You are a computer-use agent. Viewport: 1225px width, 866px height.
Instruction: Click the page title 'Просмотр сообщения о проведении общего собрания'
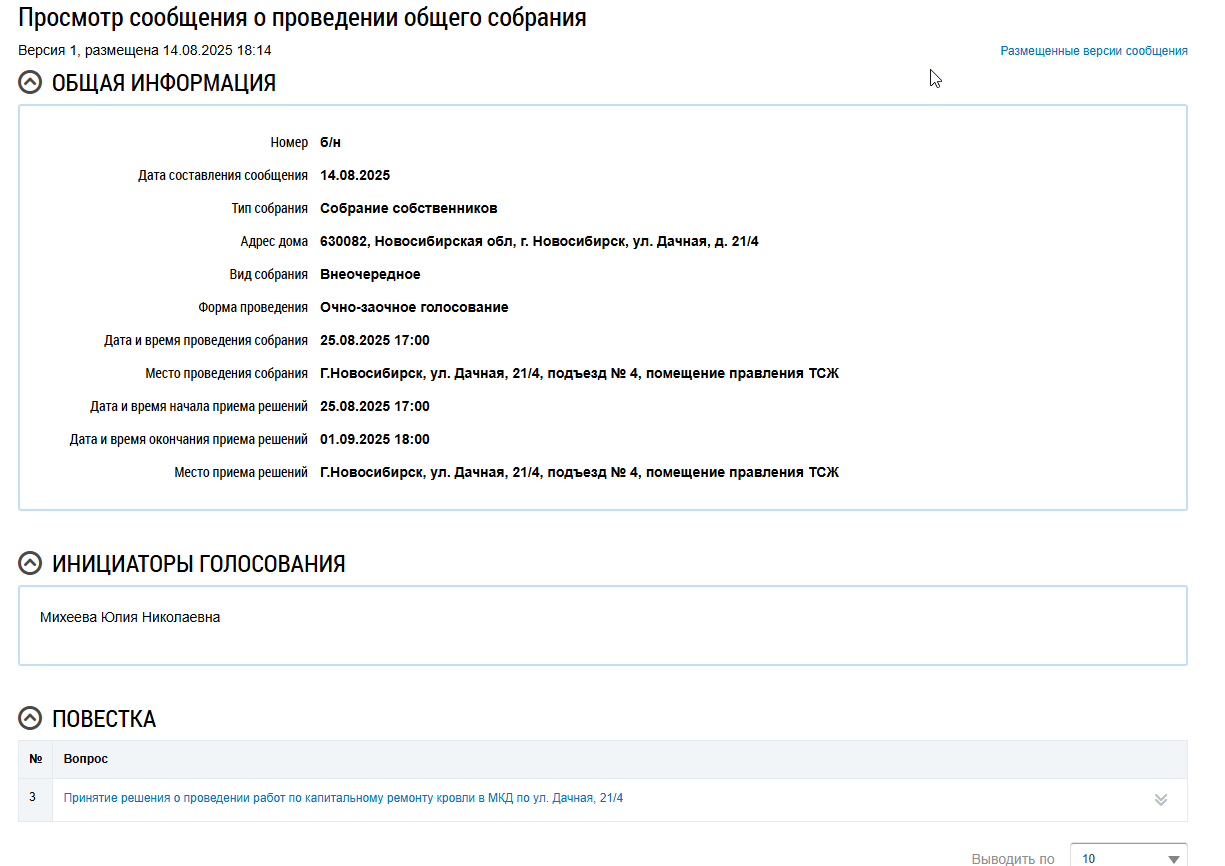coord(302,18)
